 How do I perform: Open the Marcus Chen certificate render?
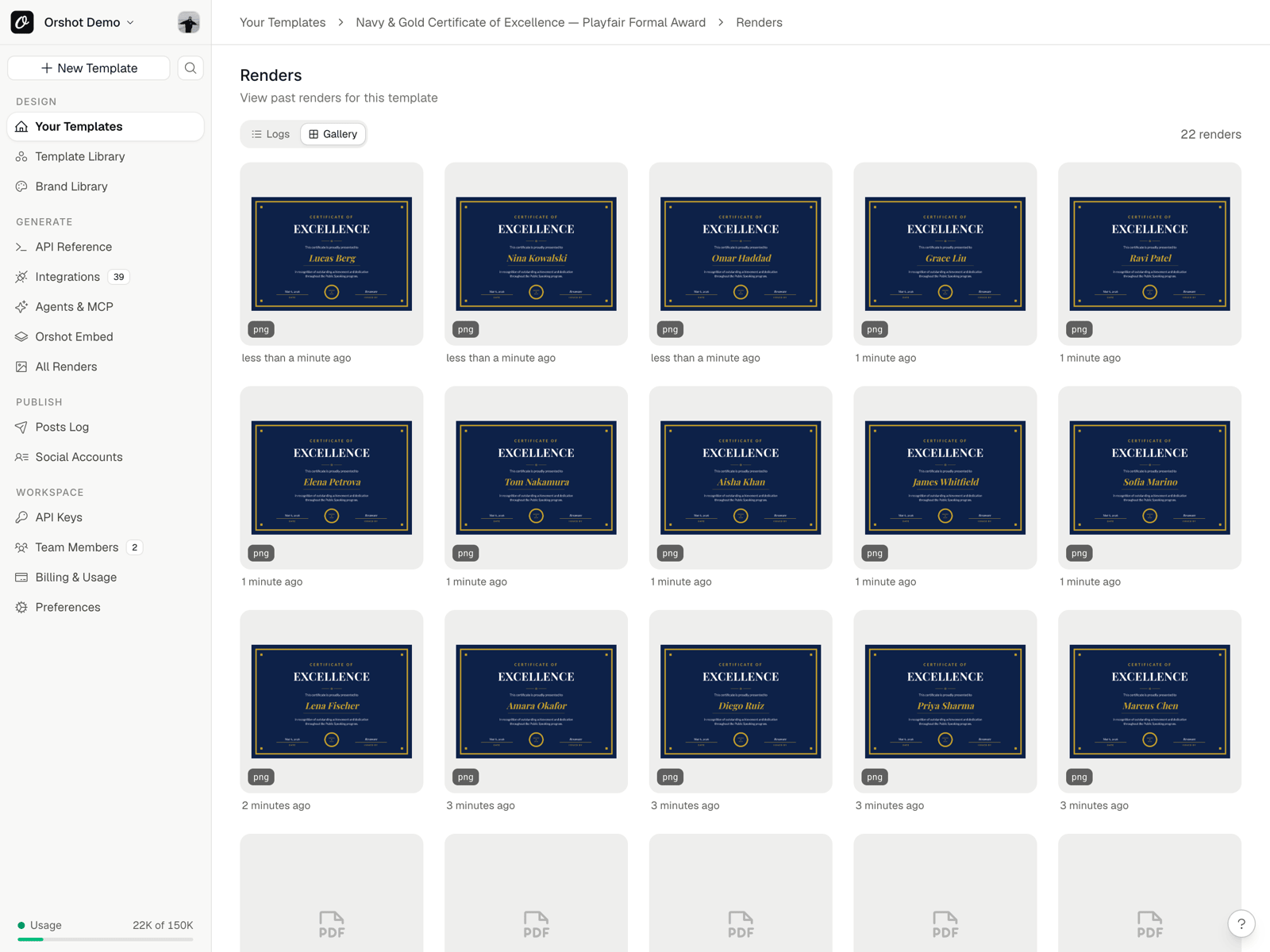1149,701
